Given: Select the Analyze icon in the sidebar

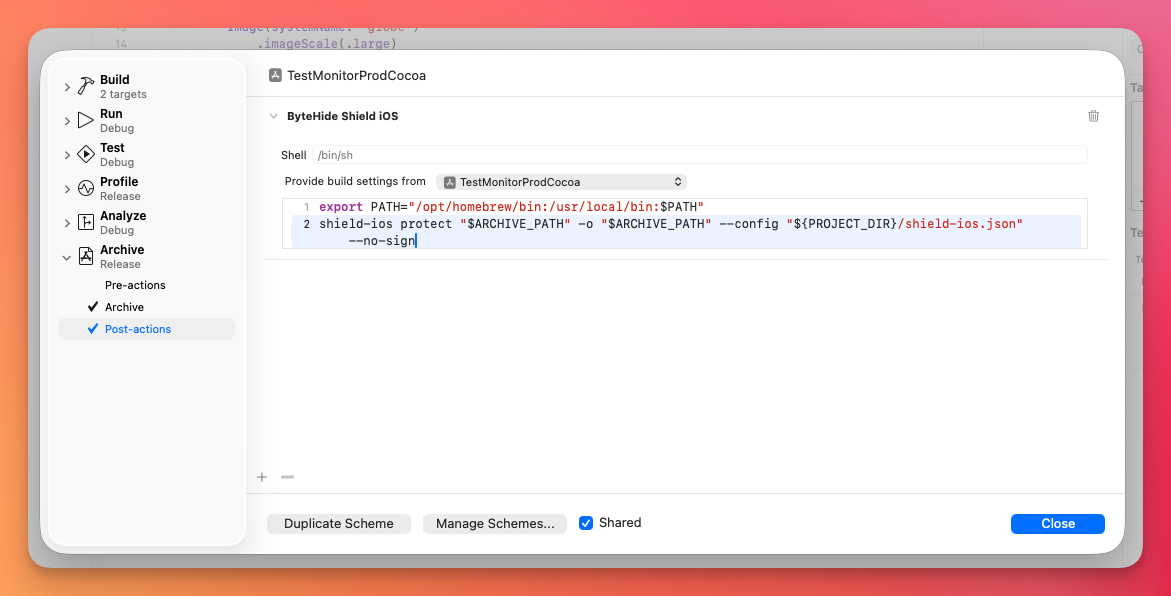Looking at the screenshot, I should tap(86, 221).
